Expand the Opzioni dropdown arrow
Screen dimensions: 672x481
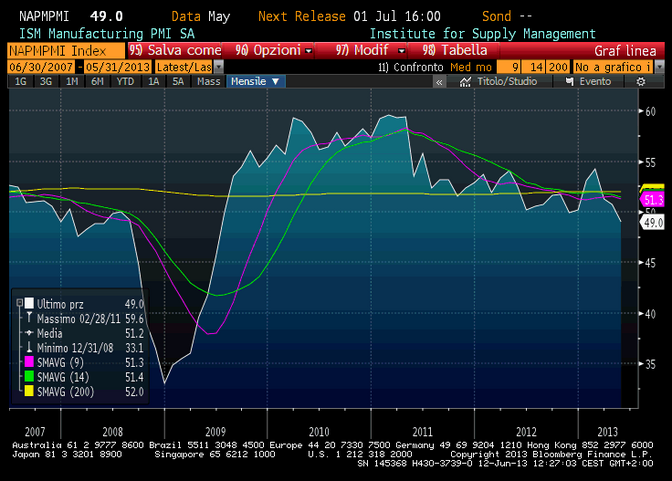[x=309, y=49]
